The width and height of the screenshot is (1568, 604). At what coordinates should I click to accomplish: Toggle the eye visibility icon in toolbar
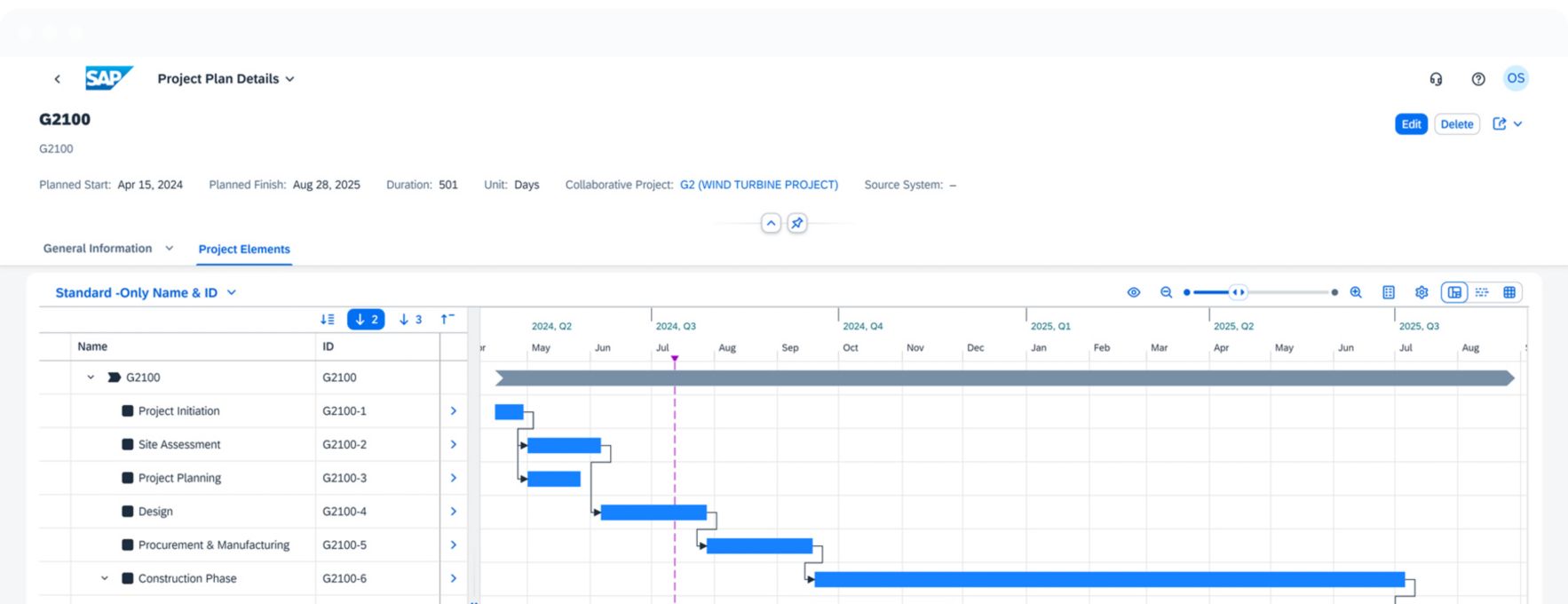(x=1134, y=292)
